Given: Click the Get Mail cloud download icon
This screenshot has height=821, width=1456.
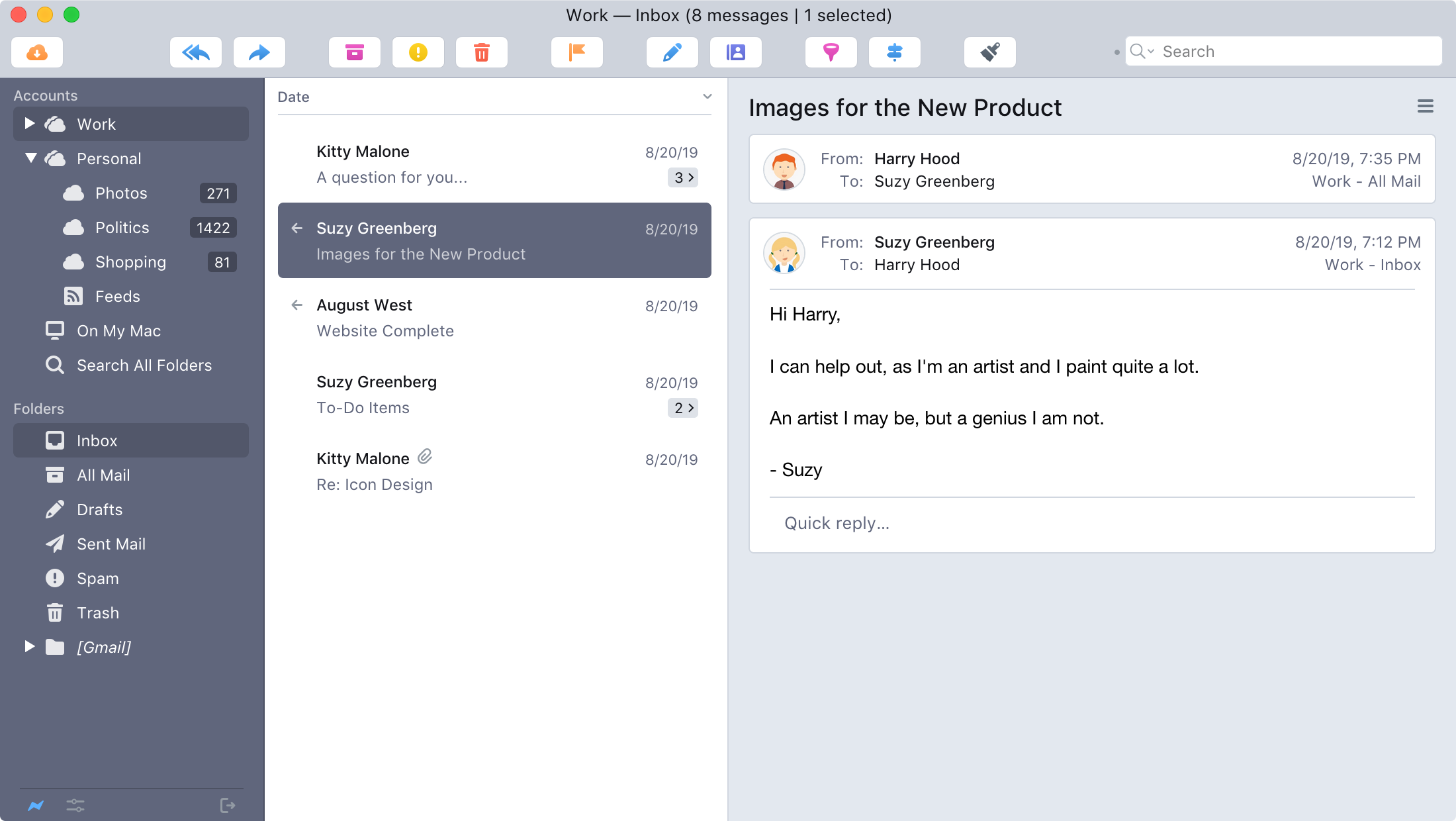Looking at the screenshot, I should pos(37,52).
